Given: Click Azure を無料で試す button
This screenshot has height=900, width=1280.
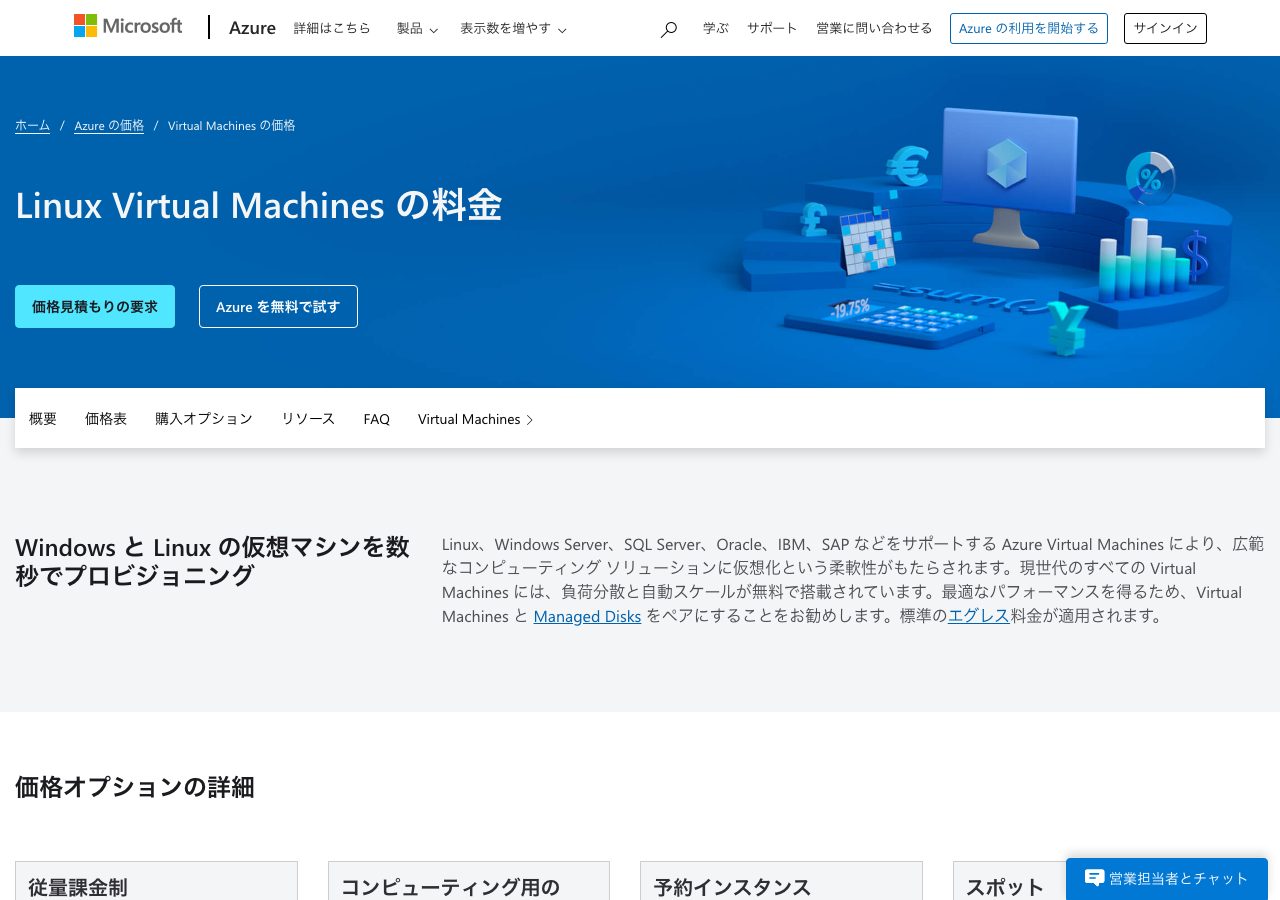Looking at the screenshot, I should click(278, 306).
